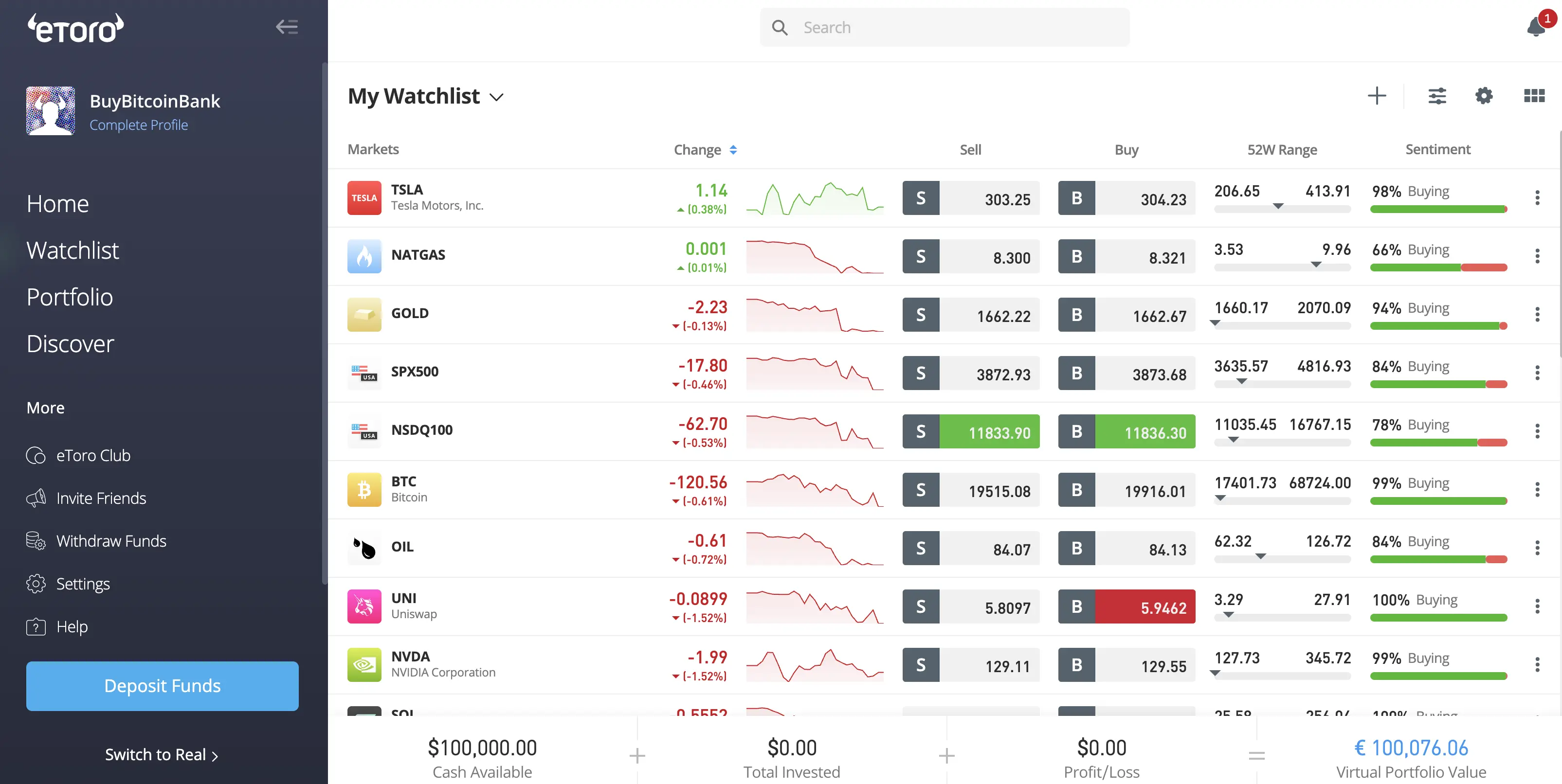Open options menu for NVDA row
The height and width of the screenshot is (784, 1562).
[x=1537, y=665]
